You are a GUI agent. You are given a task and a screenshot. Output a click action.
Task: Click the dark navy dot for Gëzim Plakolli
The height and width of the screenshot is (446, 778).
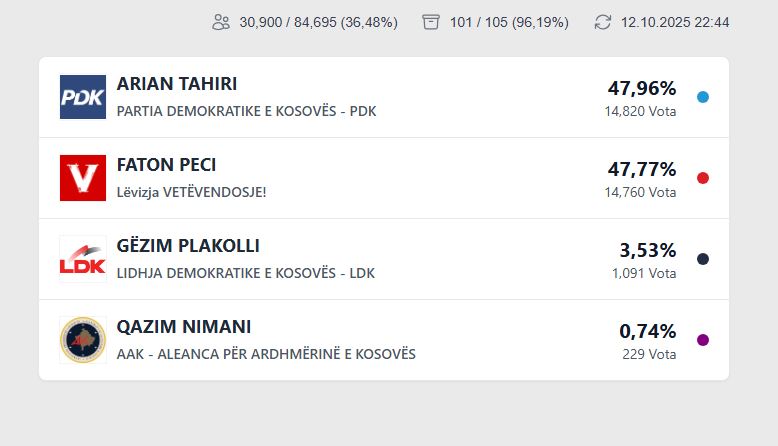tap(703, 259)
